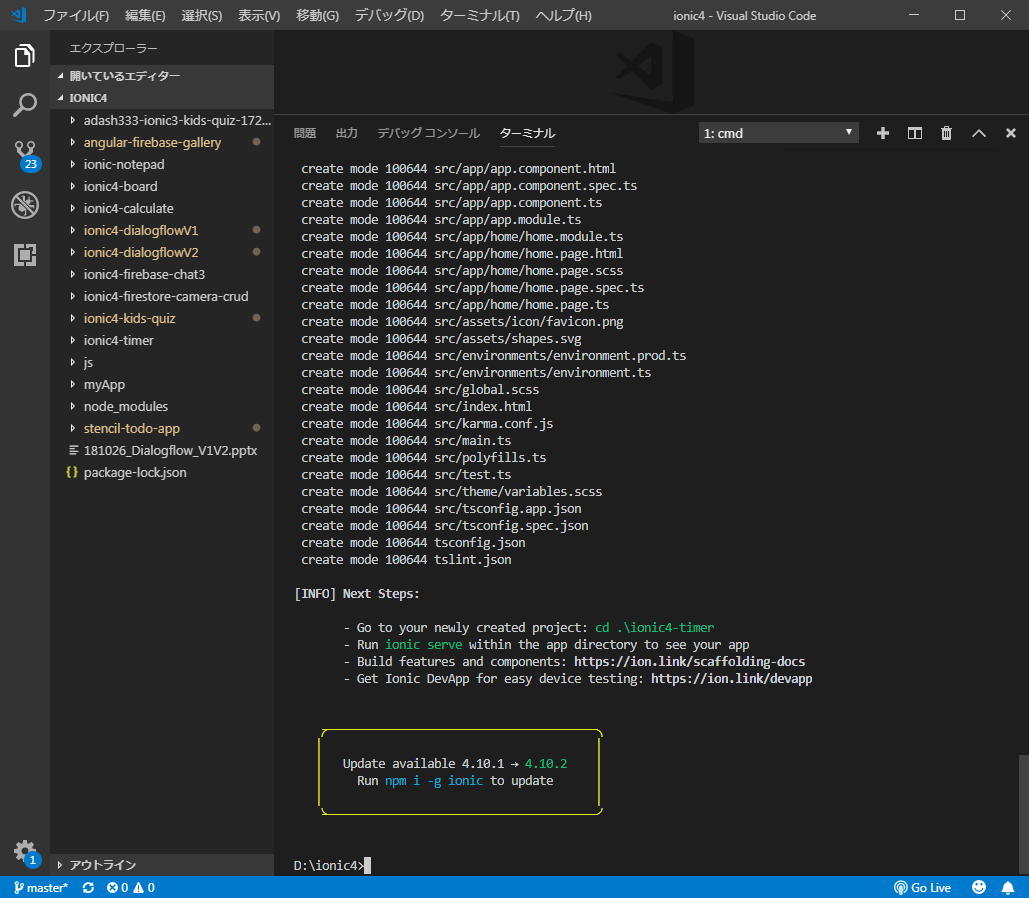
Task: Open the Search activity bar icon
Action: 24,105
